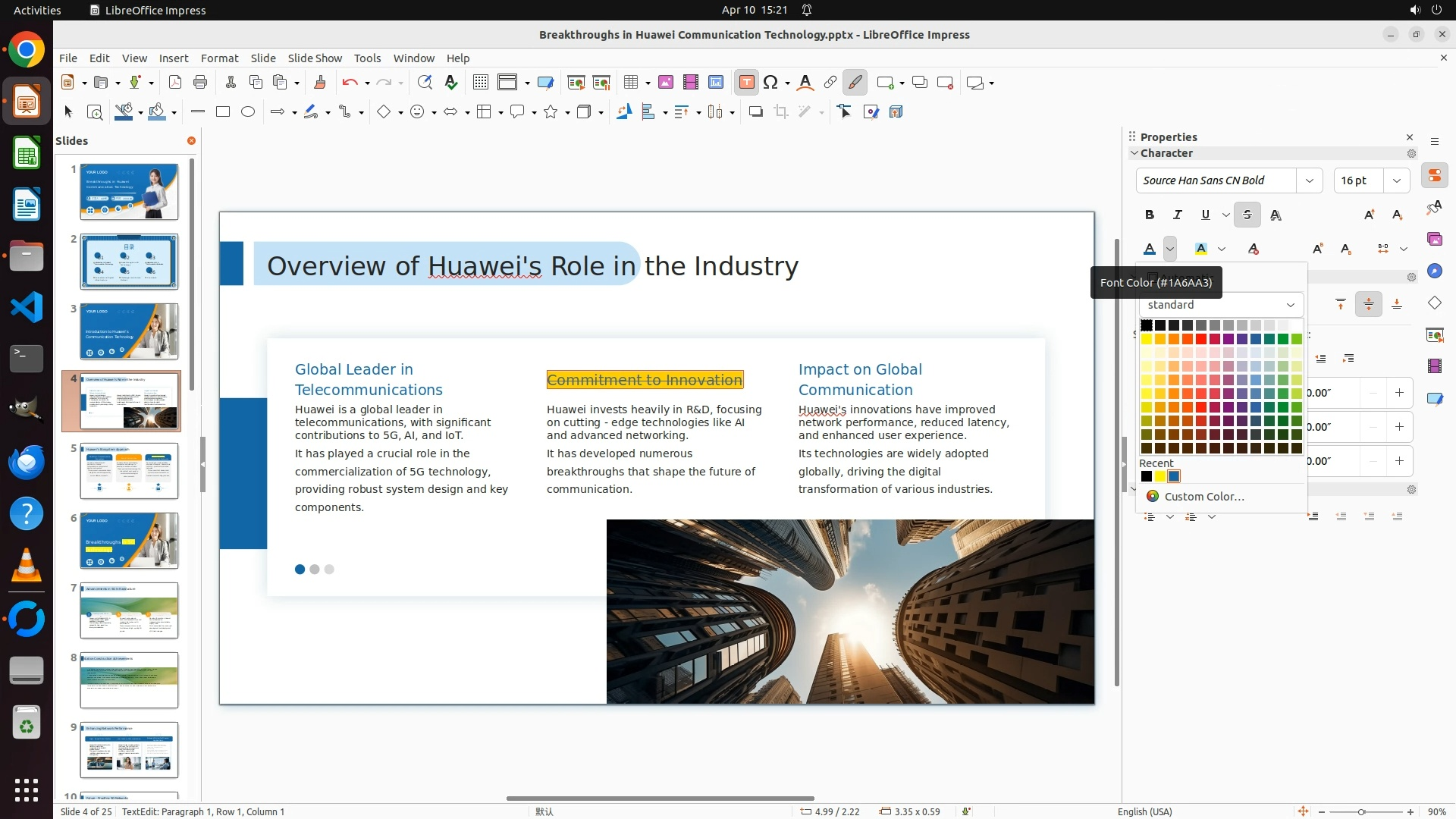Screen dimensions: 1456x819
Task: Click the Crop Image tool icon
Action: [x=780, y=112]
